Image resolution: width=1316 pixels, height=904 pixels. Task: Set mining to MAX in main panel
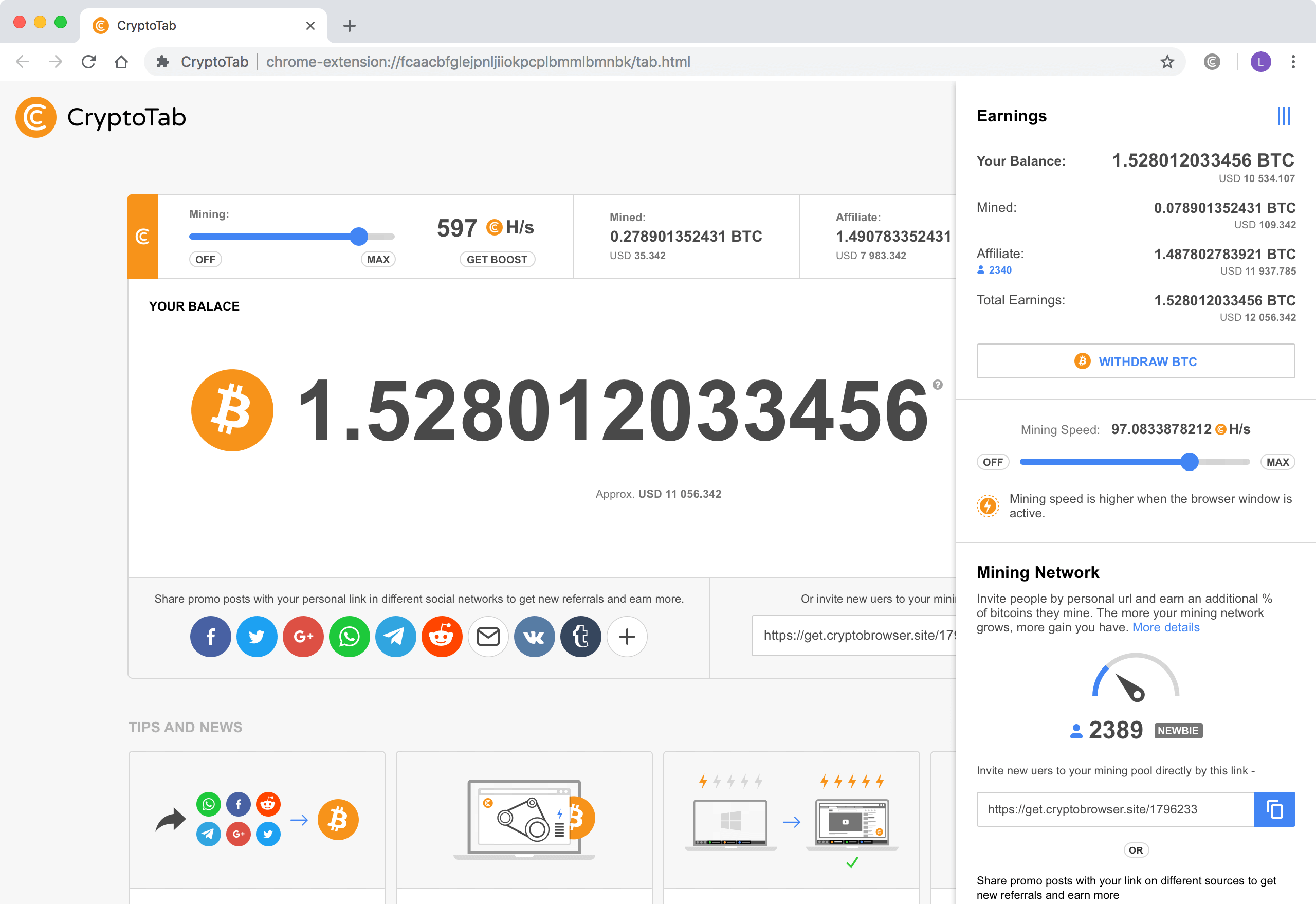[378, 259]
